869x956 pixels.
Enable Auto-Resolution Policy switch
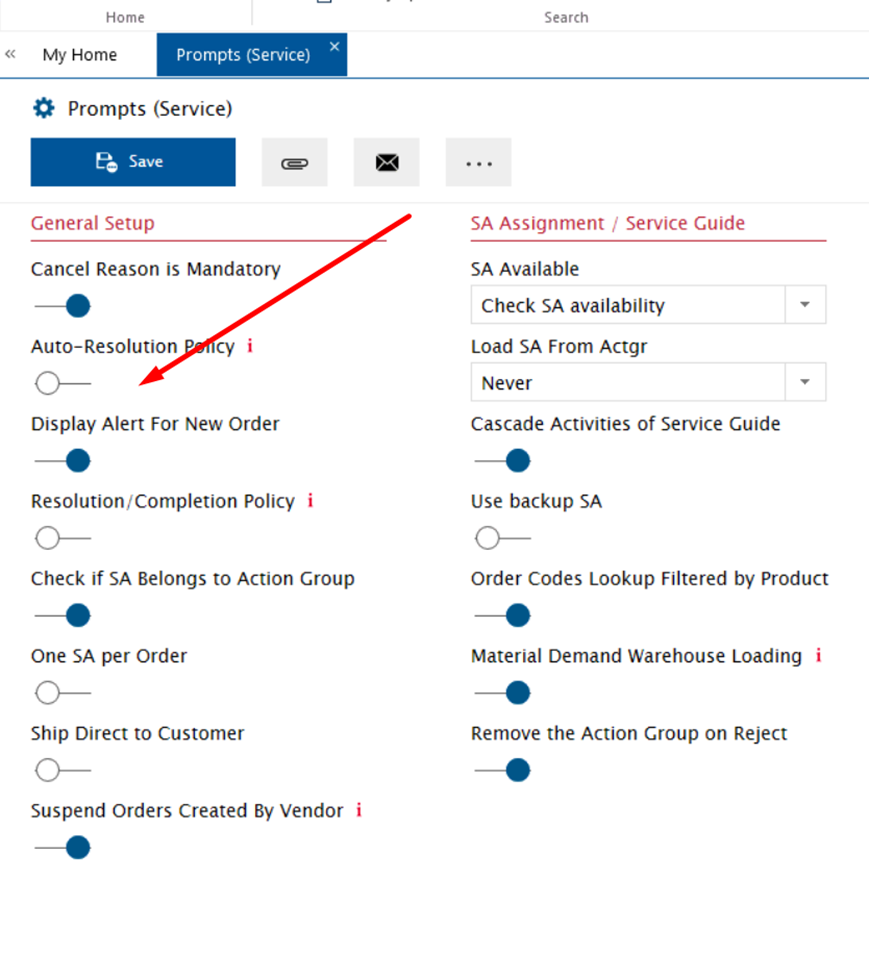pos(63,383)
